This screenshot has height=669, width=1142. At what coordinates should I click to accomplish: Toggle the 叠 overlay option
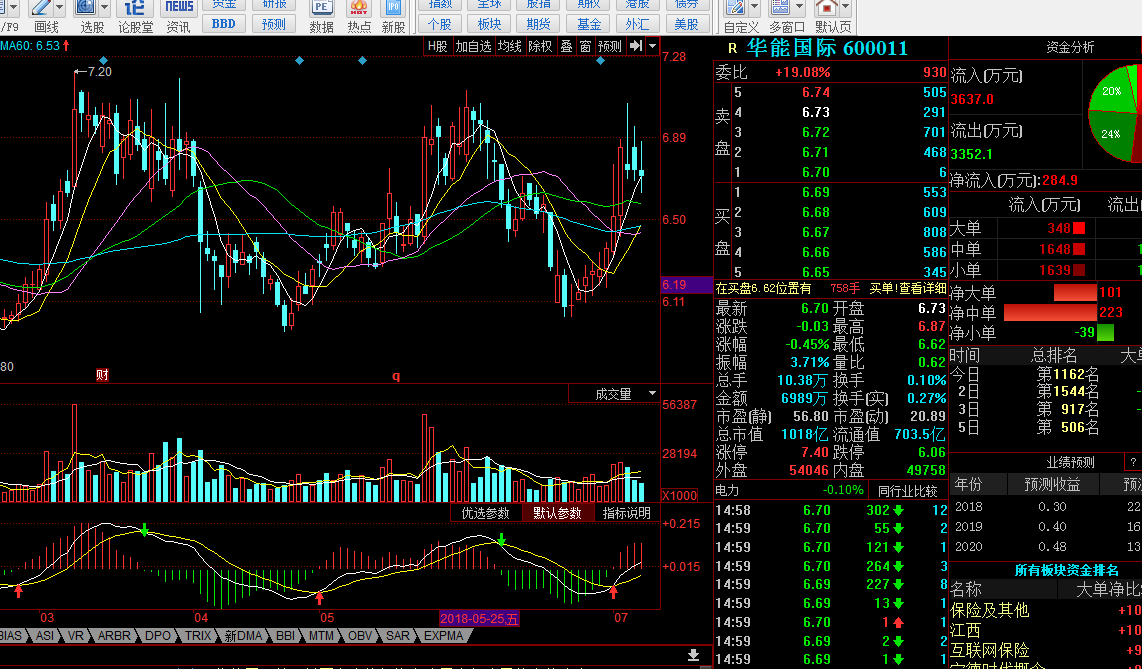click(567, 46)
